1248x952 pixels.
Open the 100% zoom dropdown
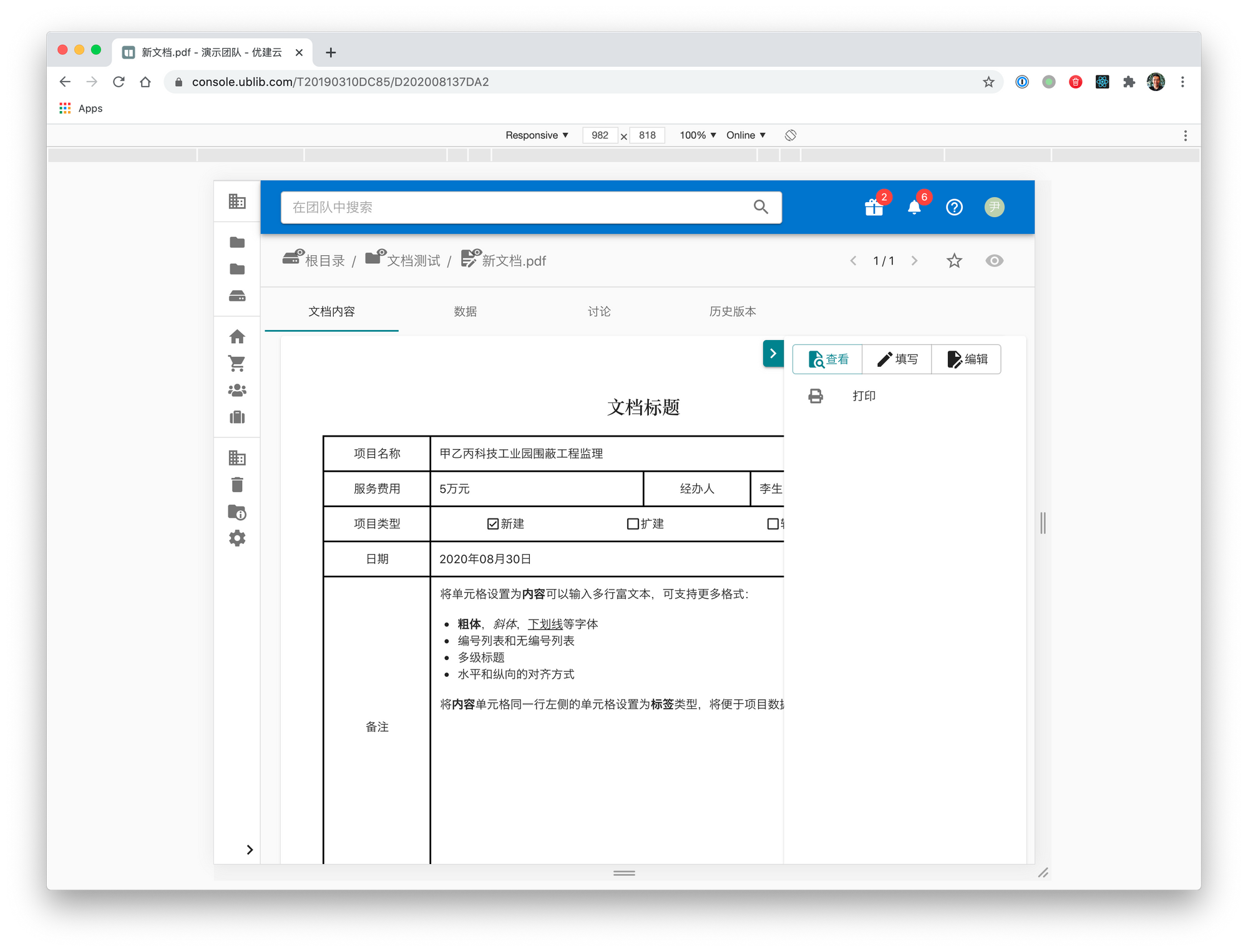[x=698, y=135]
